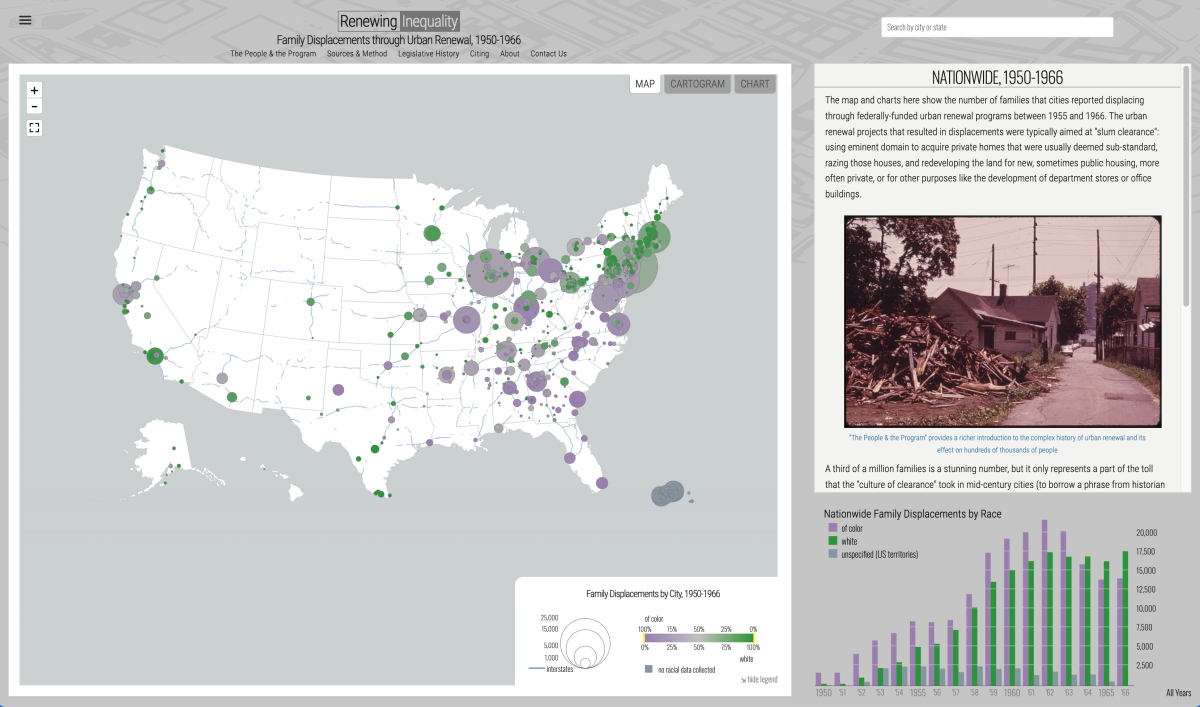This screenshot has height=707, width=1200.
Task: Hide the map legend
Action: (758, 679)
